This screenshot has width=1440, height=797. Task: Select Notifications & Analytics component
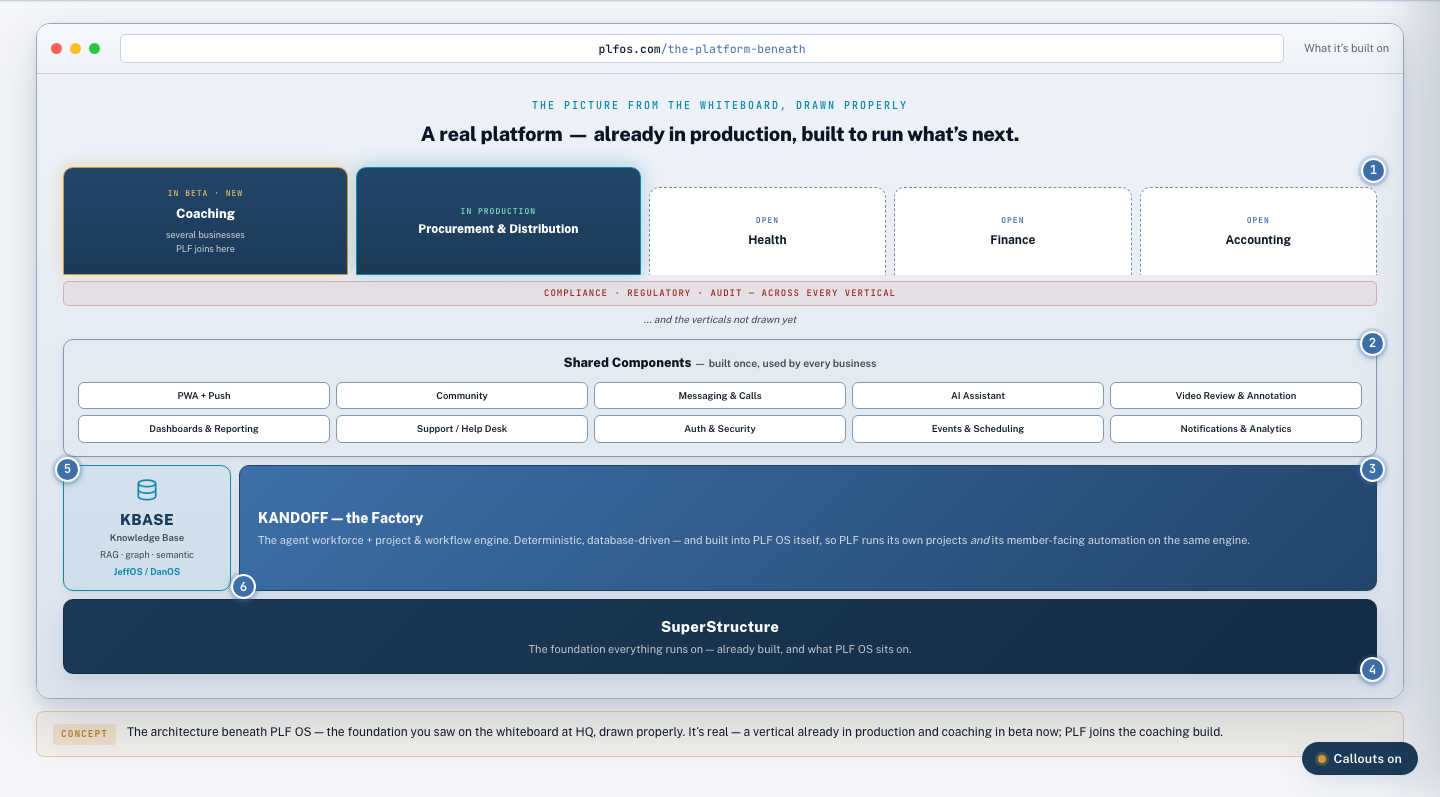(1236, 428)
